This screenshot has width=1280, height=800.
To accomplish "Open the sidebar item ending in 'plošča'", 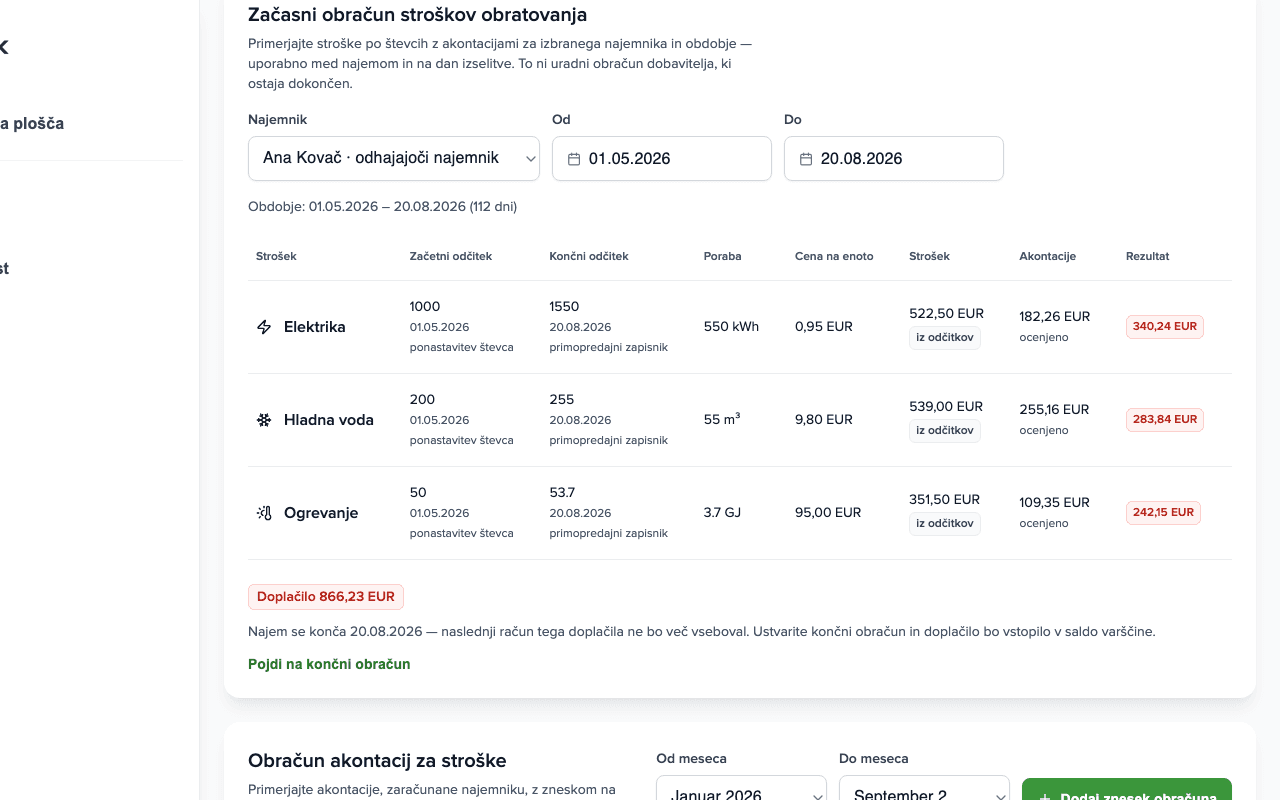I will [x=32, y=124].
